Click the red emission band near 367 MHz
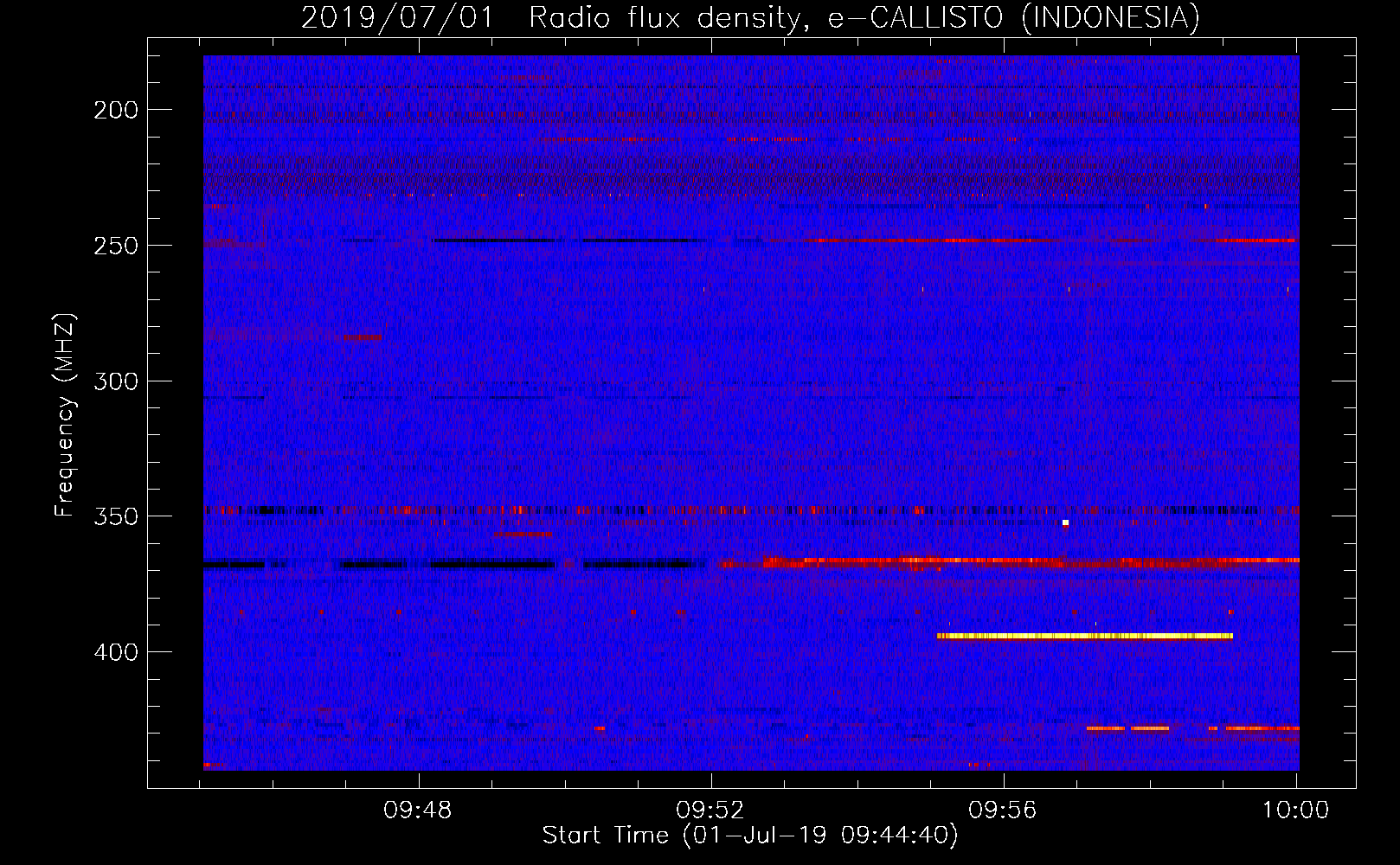 tap(1008, 562)
